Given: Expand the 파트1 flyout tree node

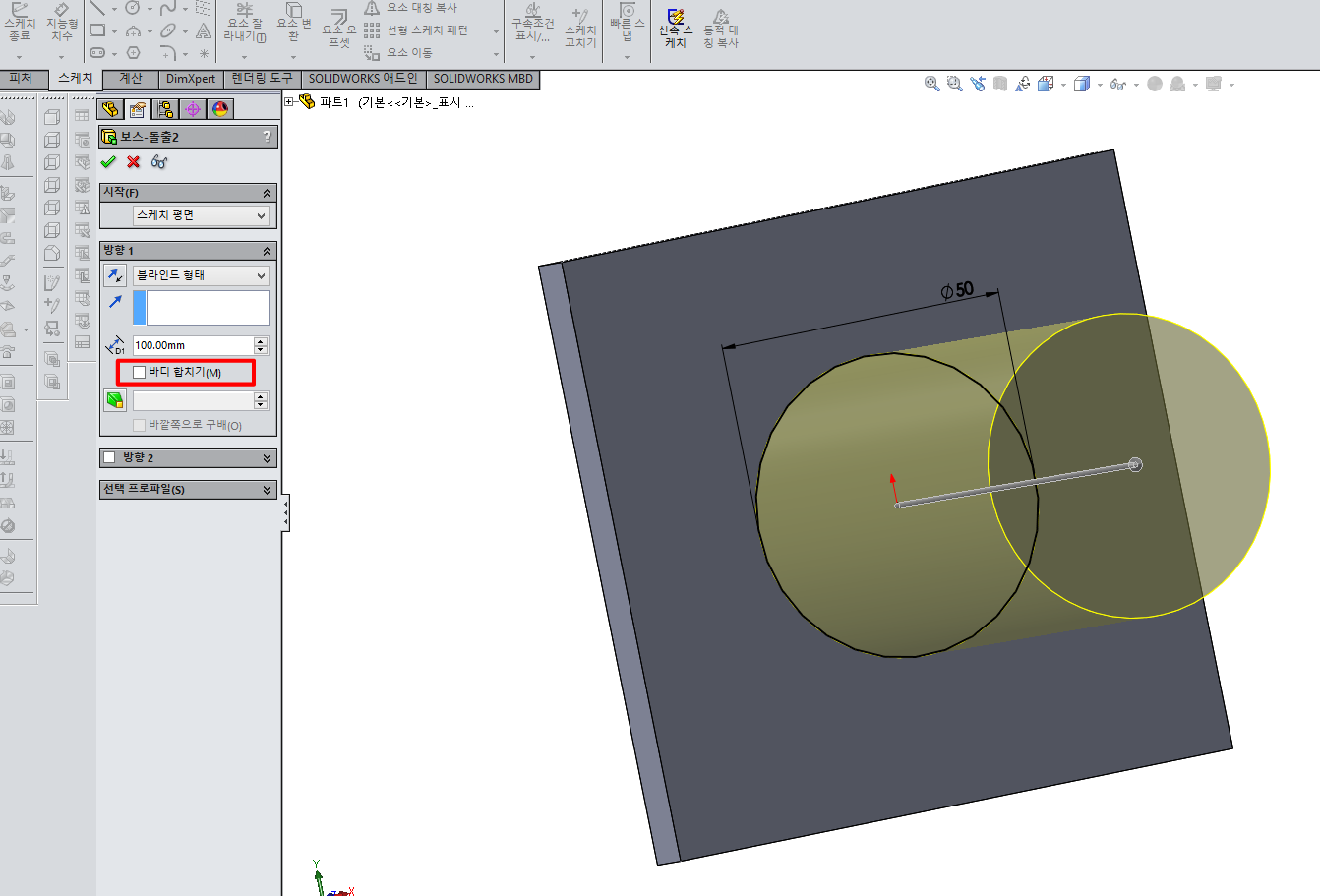Looking at the screenshot, I should [x=289, y=101].
